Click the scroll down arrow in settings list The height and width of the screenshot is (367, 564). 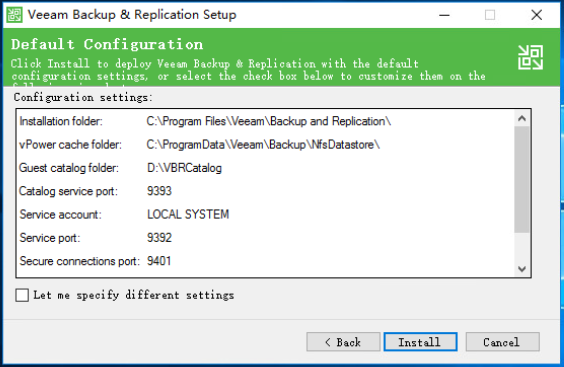tap(522, 269)
